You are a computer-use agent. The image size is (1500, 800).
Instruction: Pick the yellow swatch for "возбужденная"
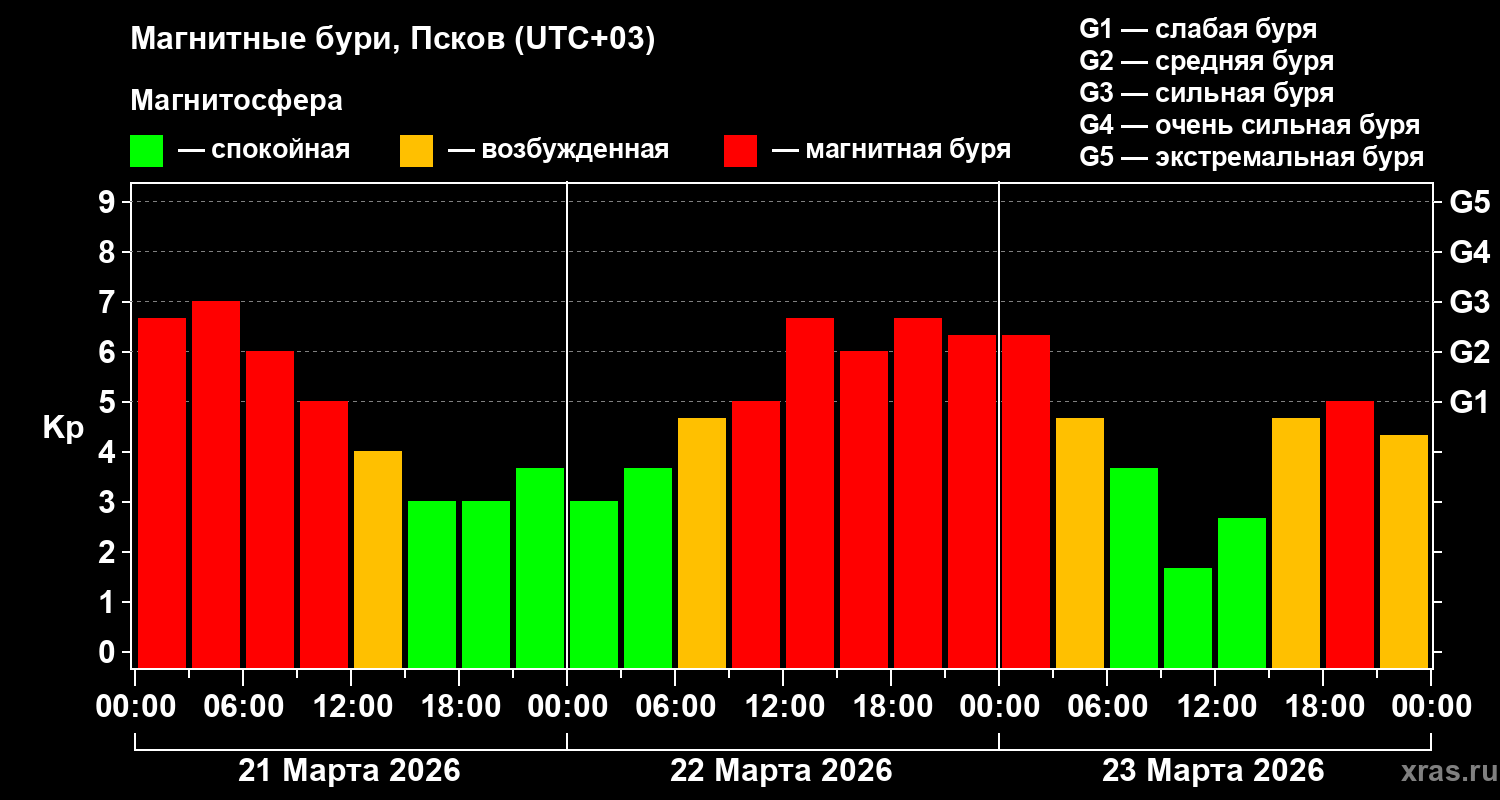click(416, 151)
